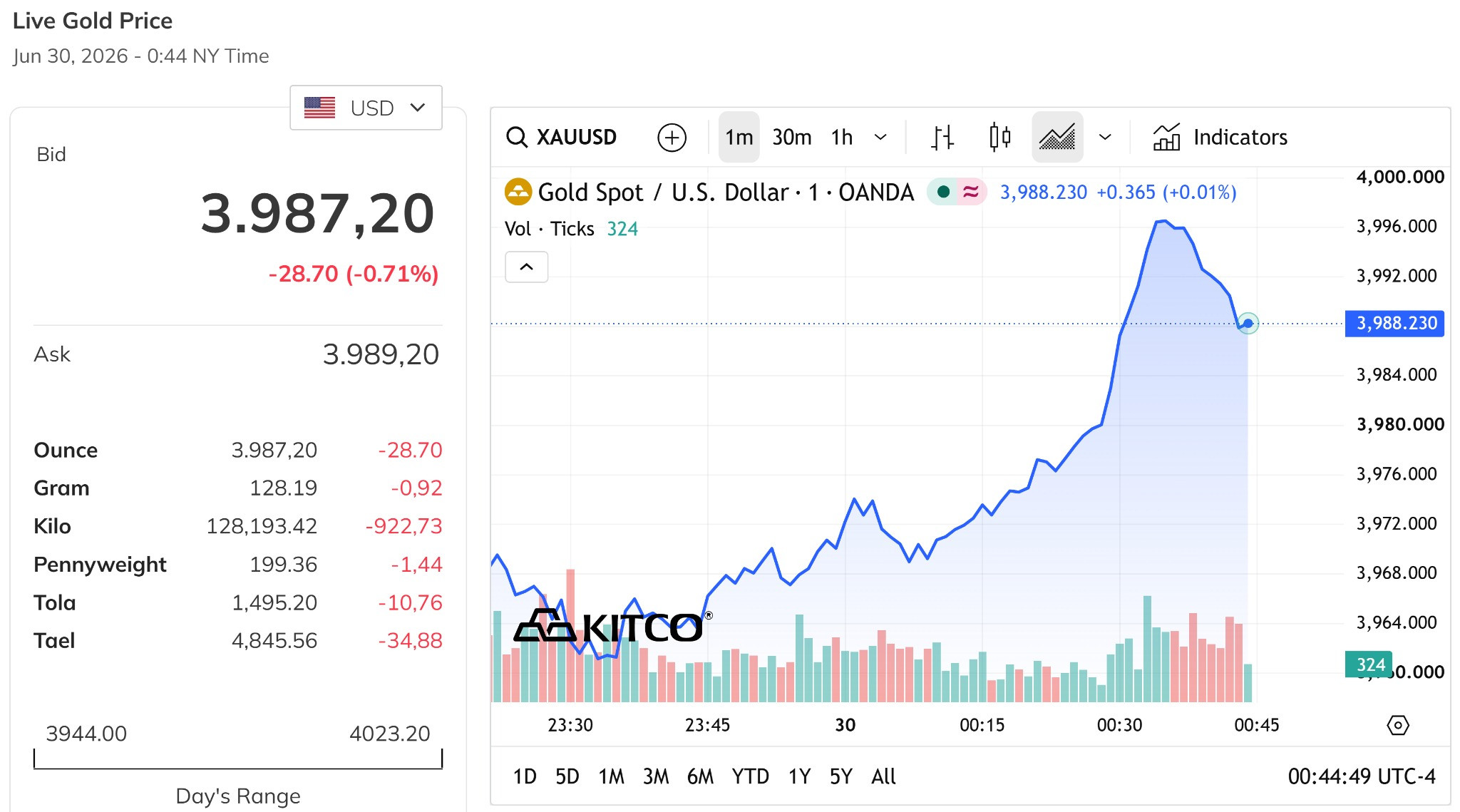Open the Indicators panel
This screenshot has height=812, width=1460.
tap(1220, 137)
